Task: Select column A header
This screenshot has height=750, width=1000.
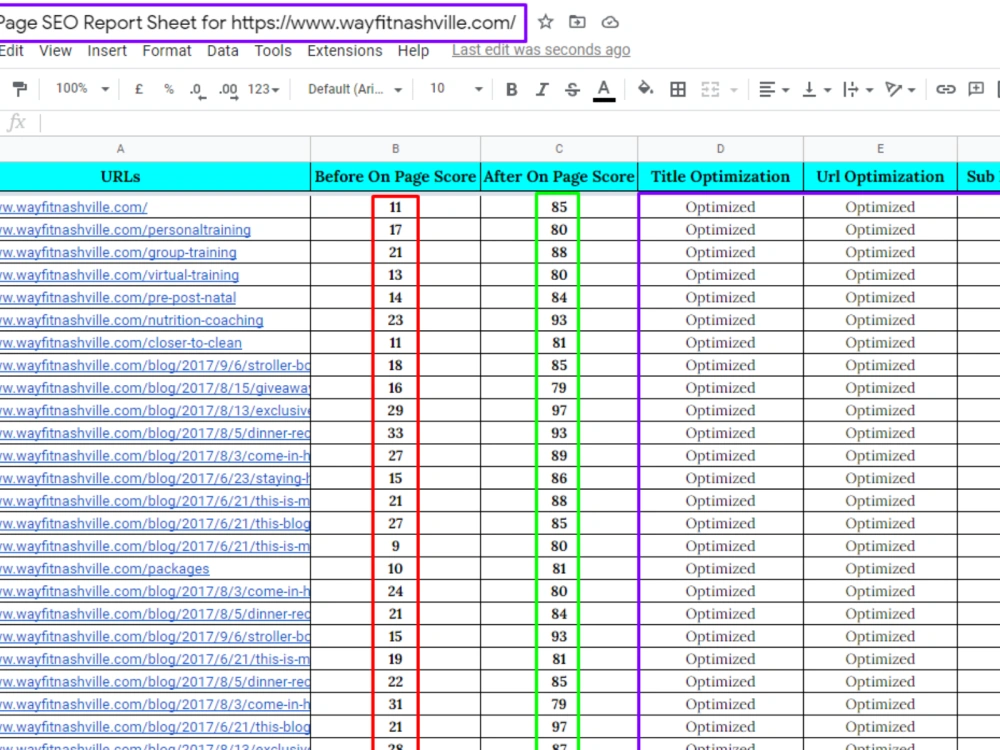Action: point(120,149)
